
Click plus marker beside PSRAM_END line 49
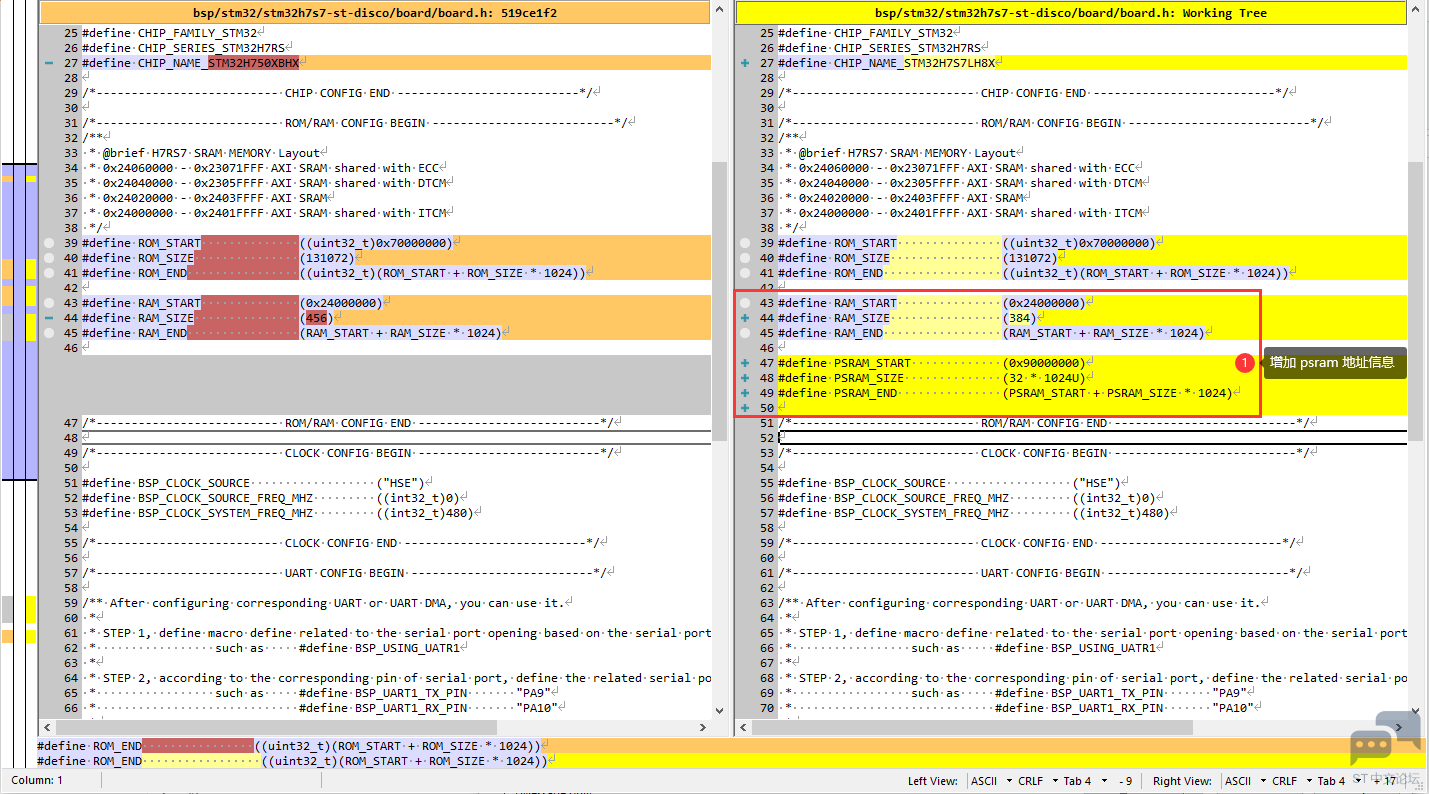744,393
